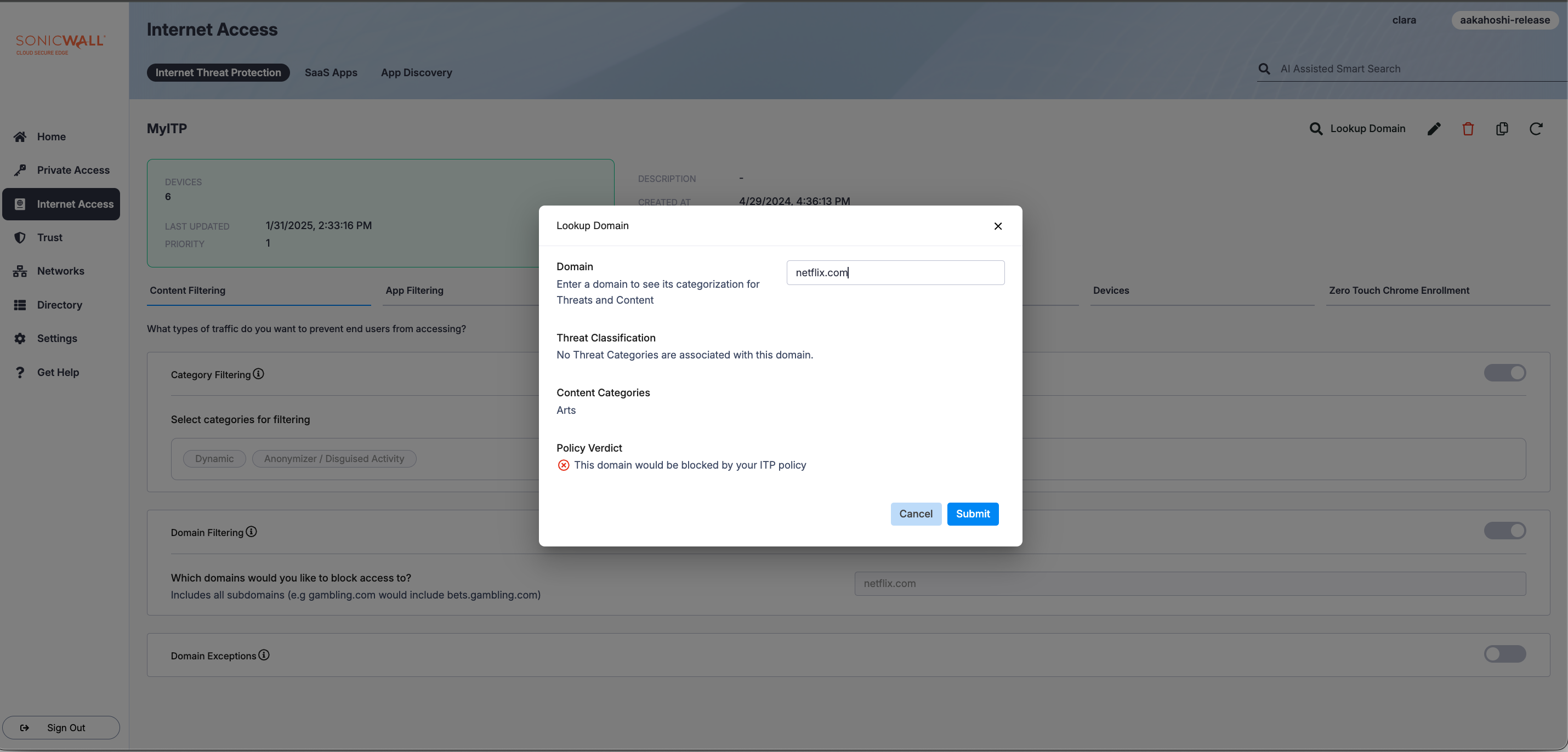Click the duplicate policy copy icon
This screenshot has width=1568, height=752.
[1502, 128]
